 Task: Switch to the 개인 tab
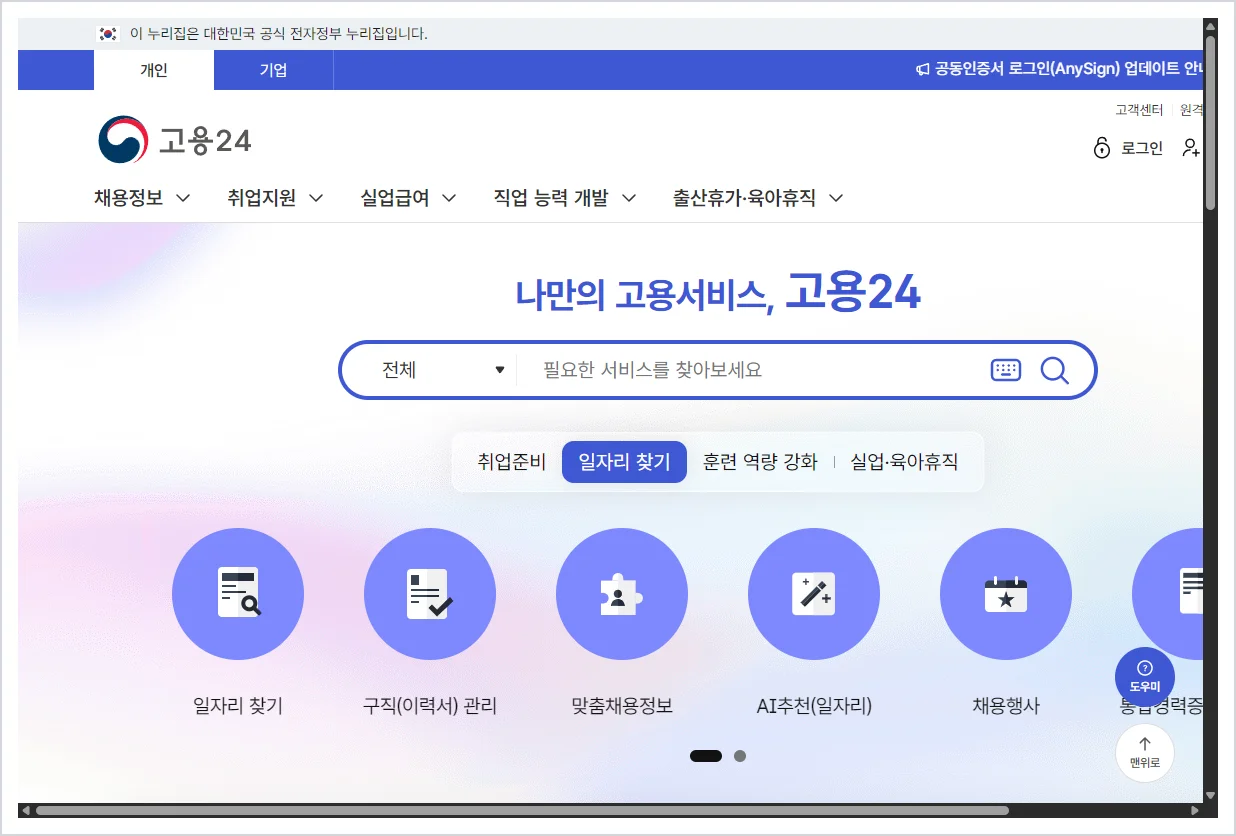[x=154, y=70]
